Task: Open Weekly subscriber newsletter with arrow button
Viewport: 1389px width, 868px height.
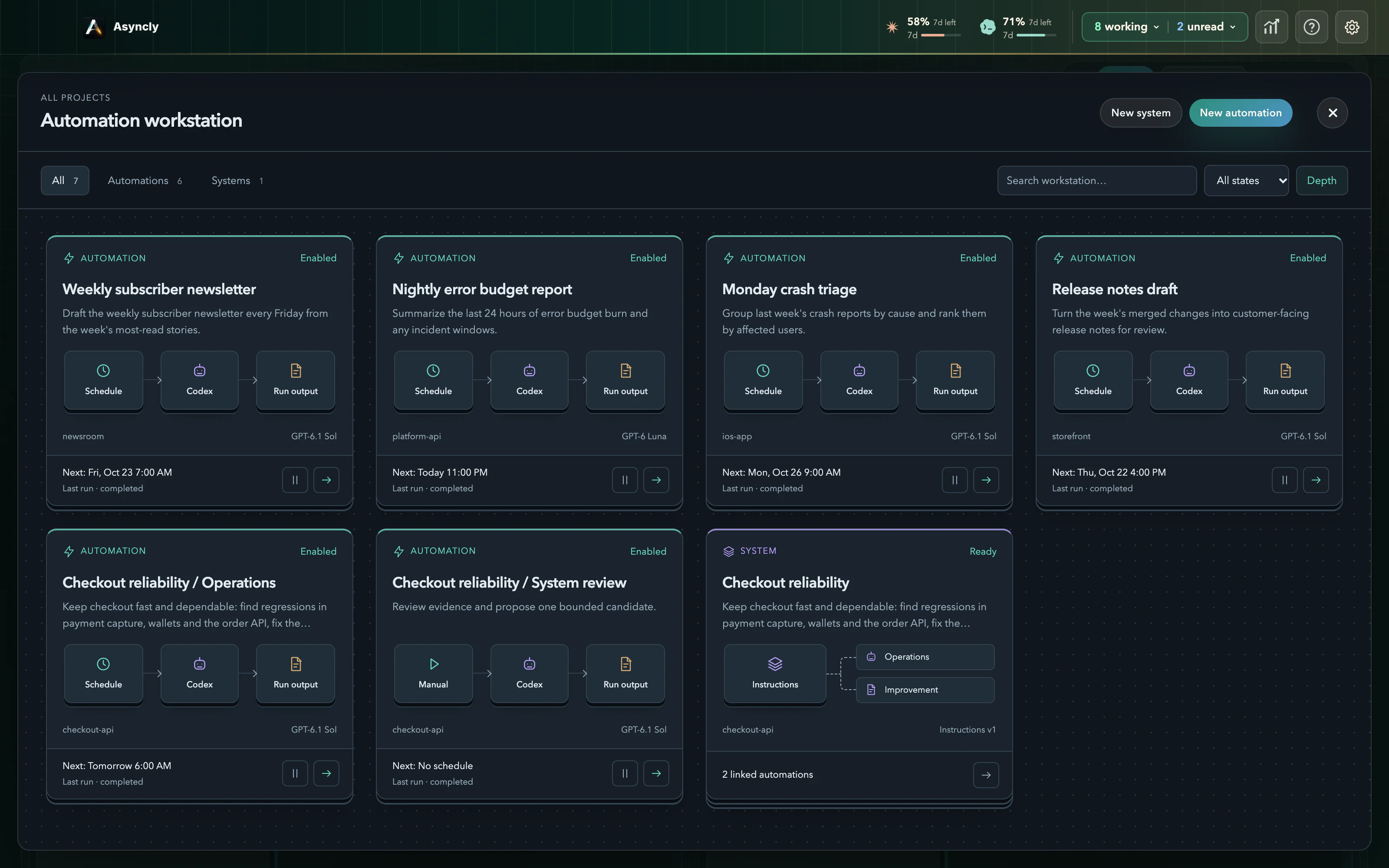Action: pyautogui.click(x=326, y=480)
